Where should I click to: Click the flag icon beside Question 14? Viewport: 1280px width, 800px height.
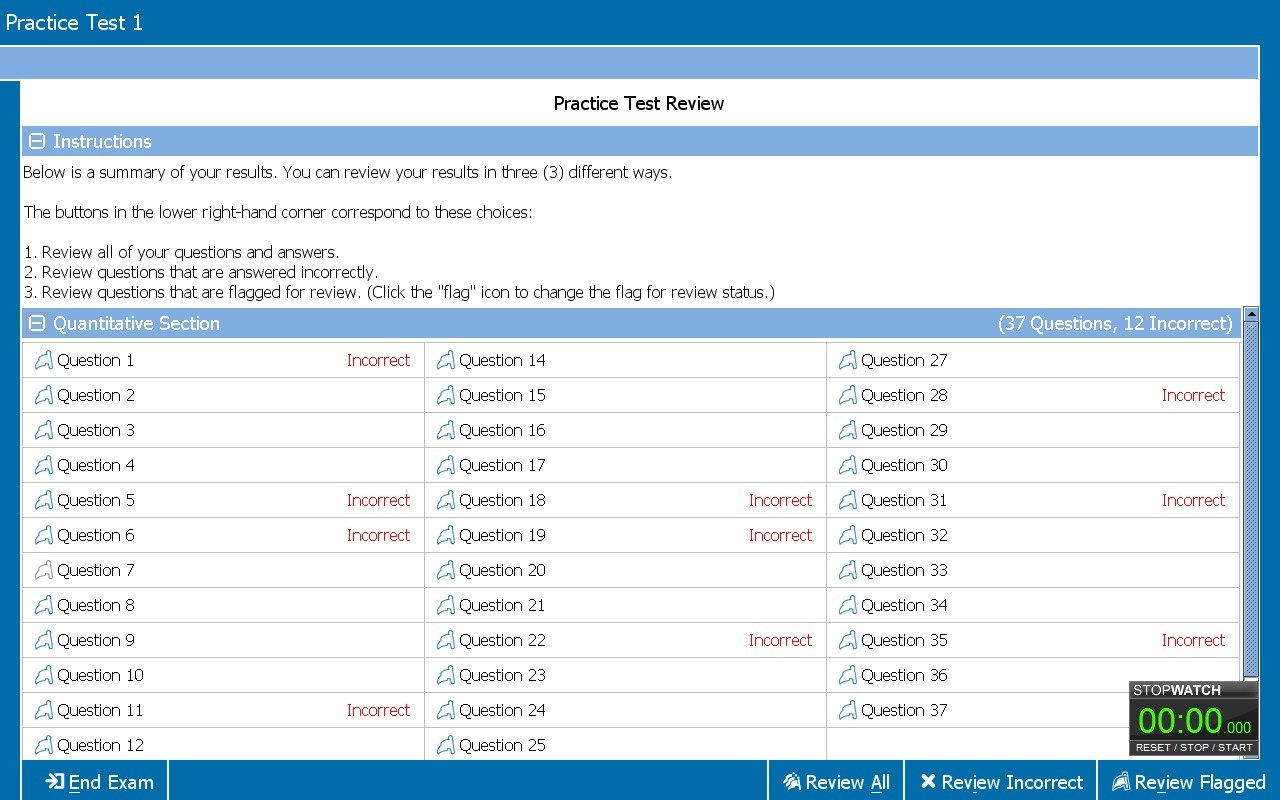(445, 360)
